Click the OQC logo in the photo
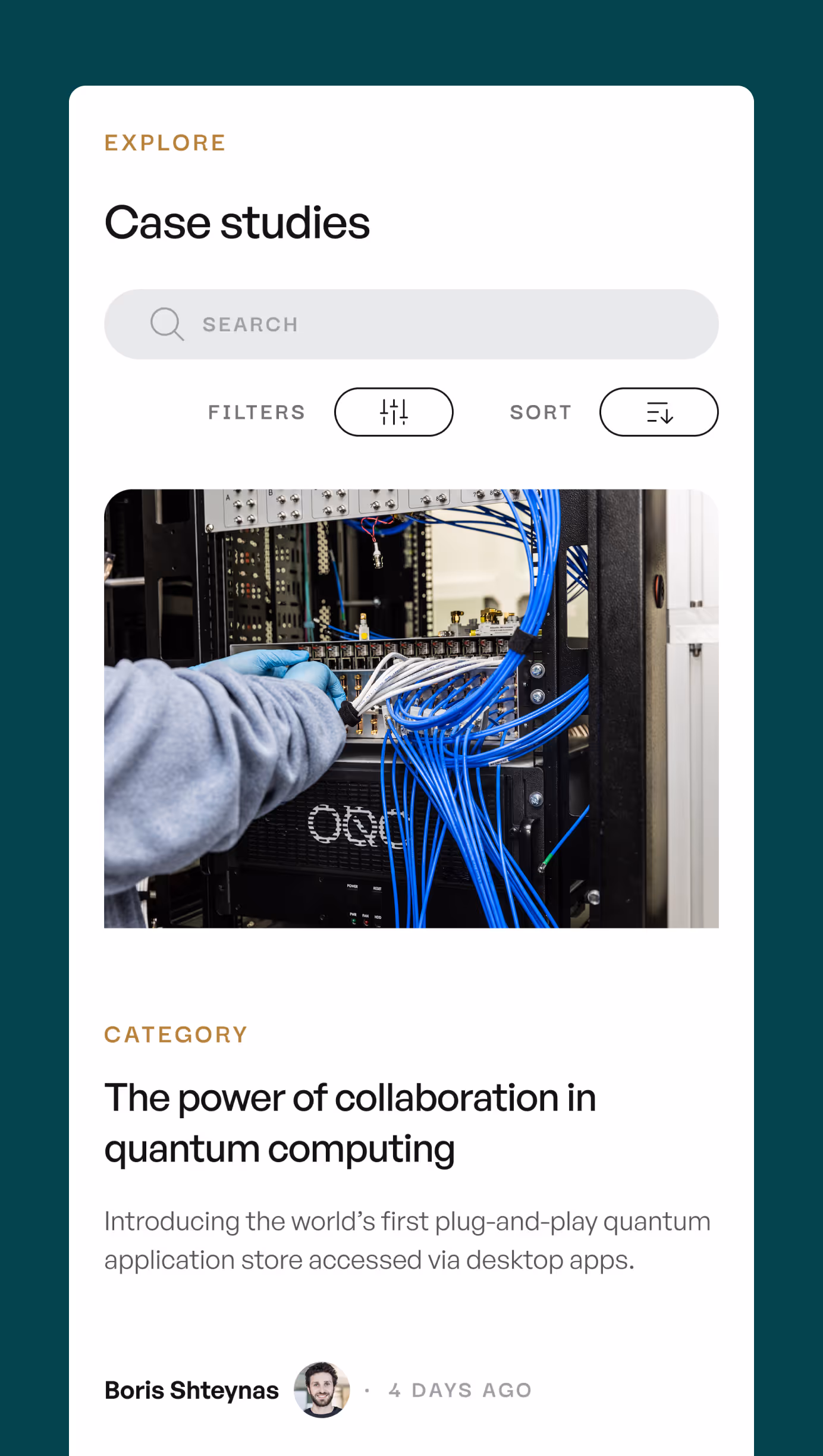The height and width of the screenshot is (1456, 823). pyautogui.click(x=357, y=825)
